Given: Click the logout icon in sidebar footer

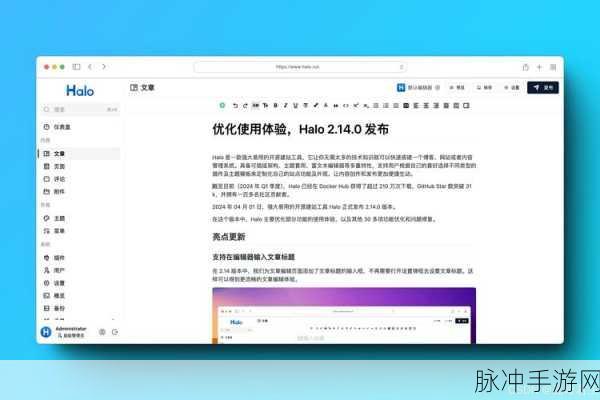Looking at the screenshot, I should (x=115, y=332).
